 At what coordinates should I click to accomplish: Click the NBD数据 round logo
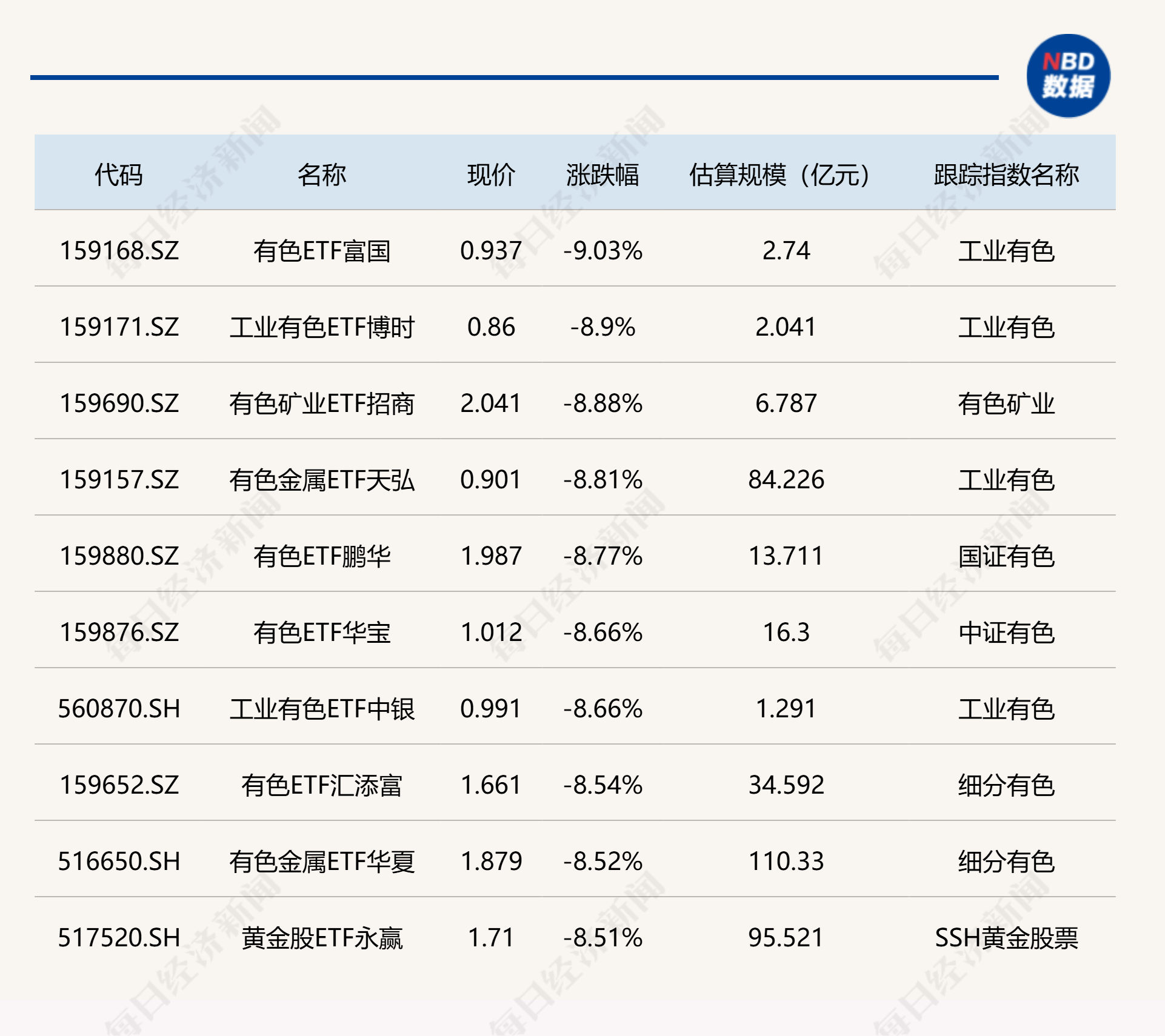pyautogui.click(x=1068, y=76)
